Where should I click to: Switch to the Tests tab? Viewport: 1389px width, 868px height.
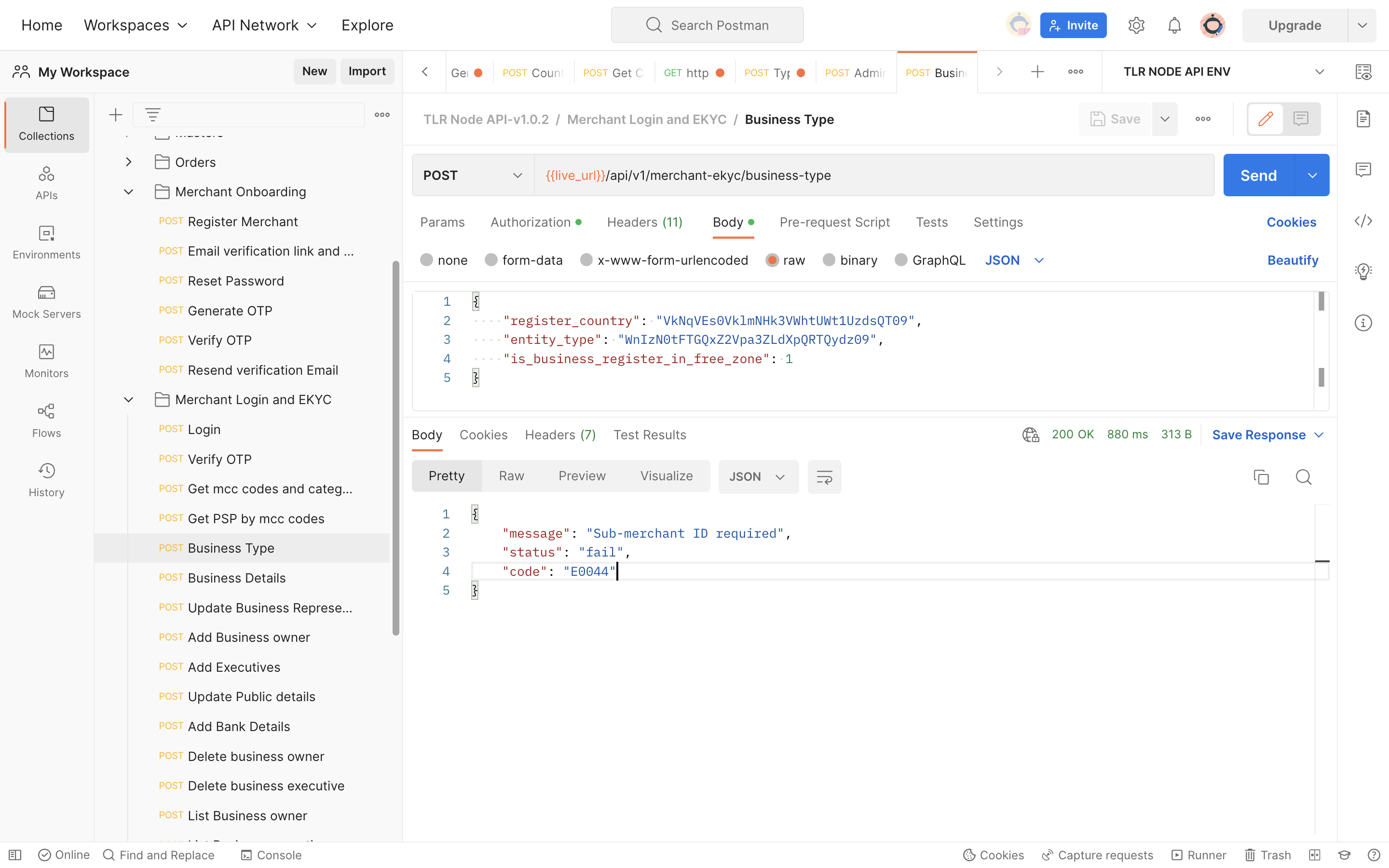click(932, 222)
